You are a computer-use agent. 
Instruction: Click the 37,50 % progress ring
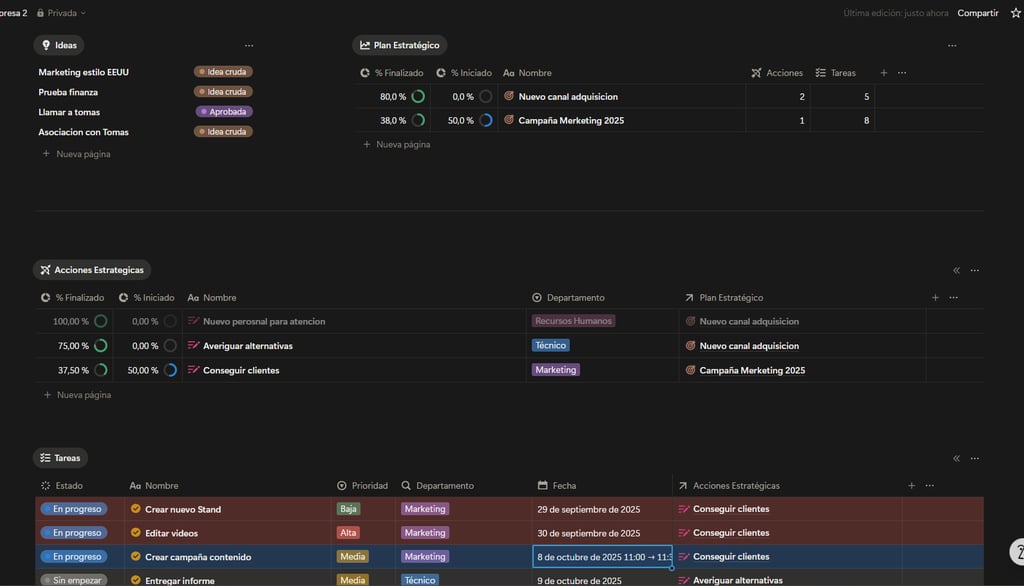click(101, 370)
